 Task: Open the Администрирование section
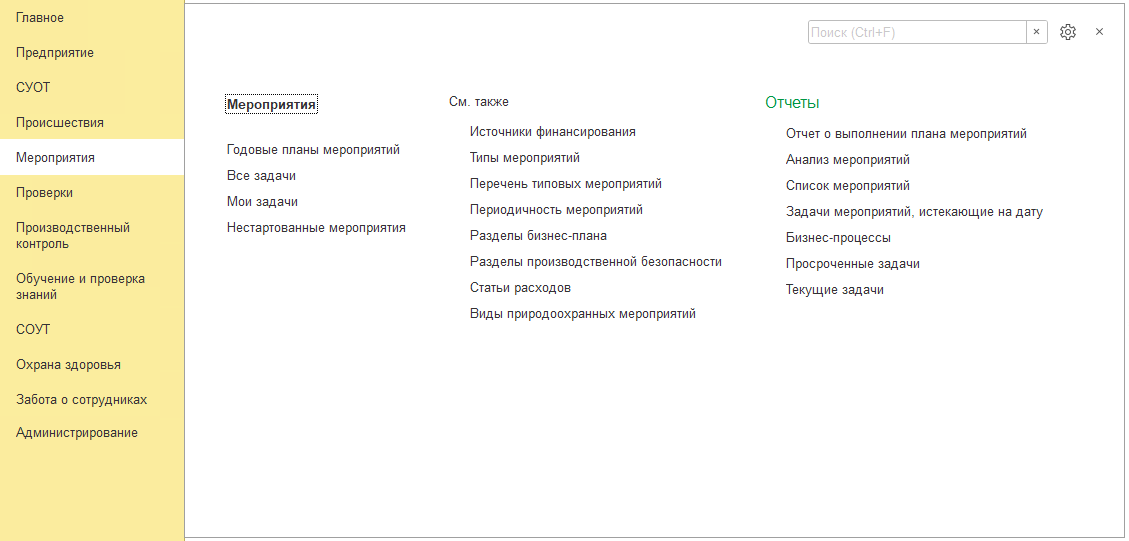coord(77,433)
